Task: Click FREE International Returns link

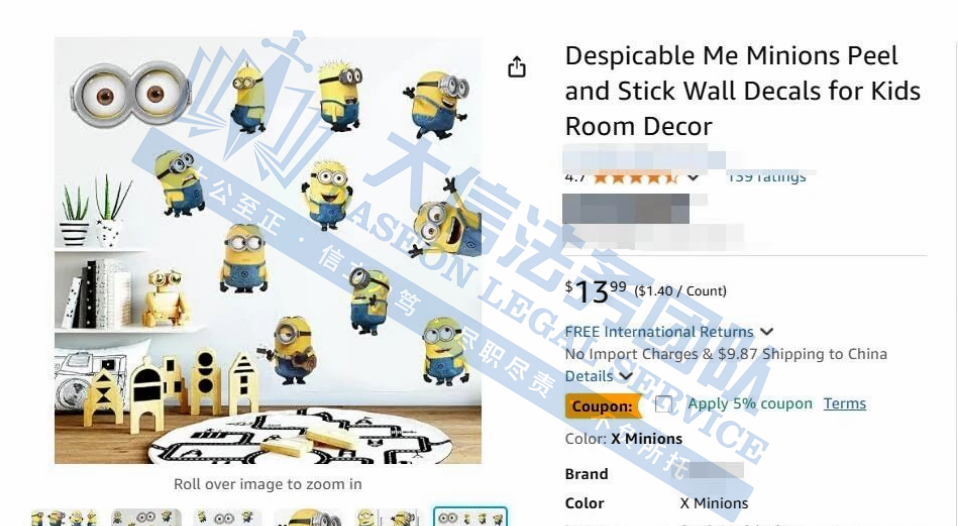Action: (659, 332)
